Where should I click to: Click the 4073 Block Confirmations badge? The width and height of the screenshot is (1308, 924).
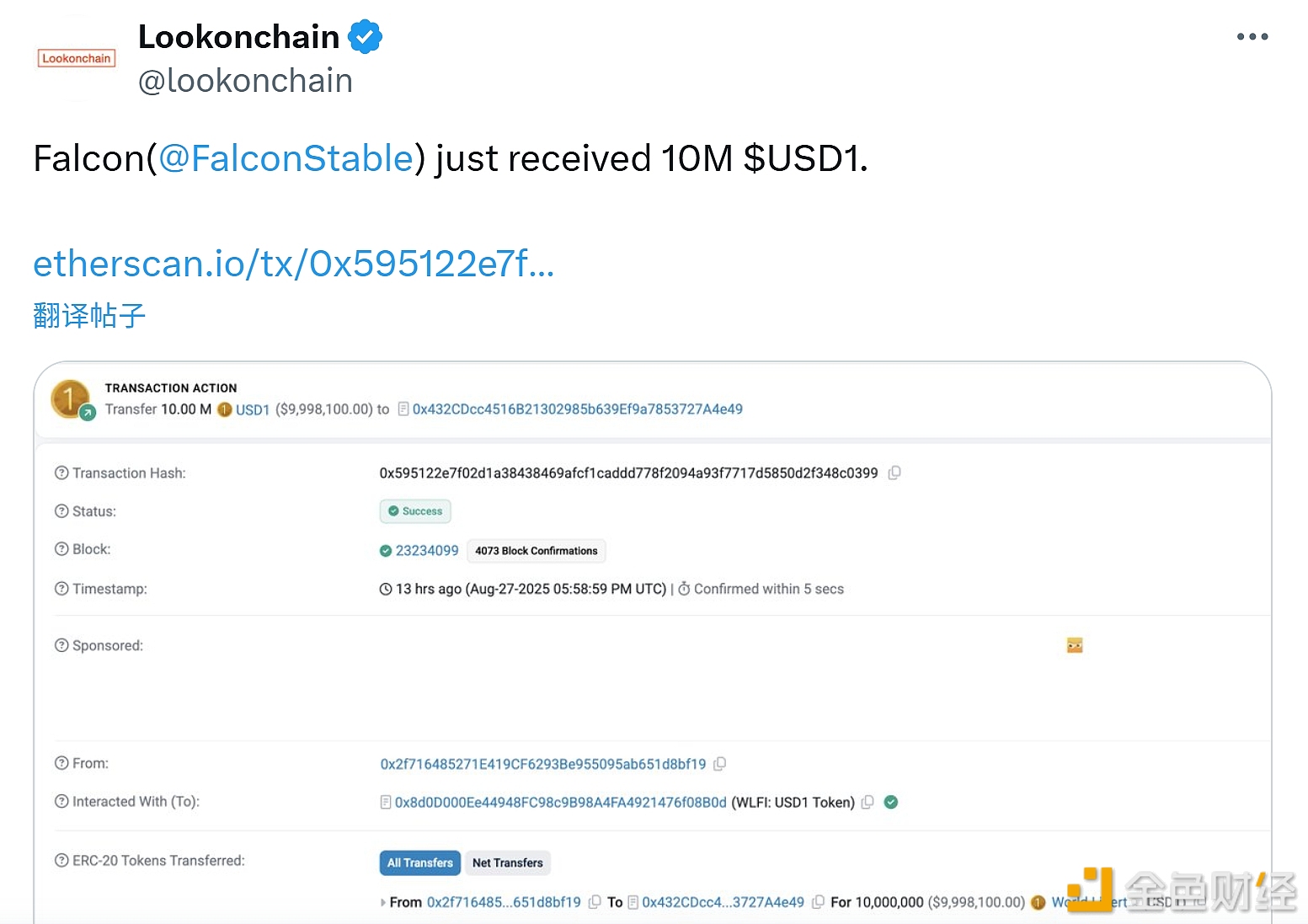536,551
